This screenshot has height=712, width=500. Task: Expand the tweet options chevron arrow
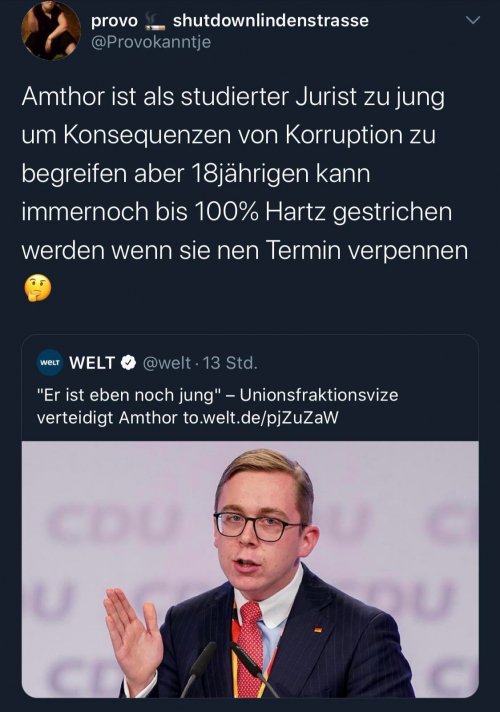pos(473,20)
